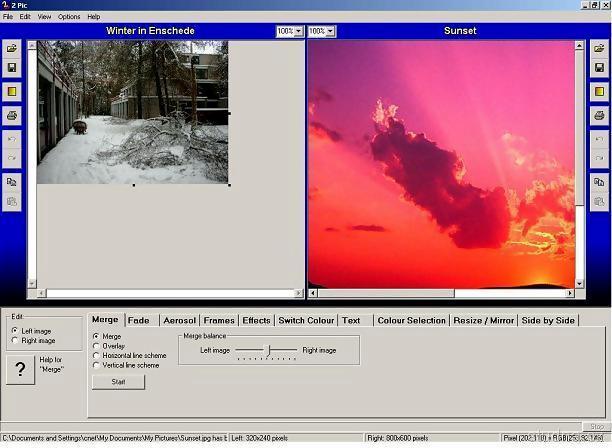Viewport: 612px width, 448px height.
Task: Save the right Sunset image using the floppy icon
Action: (599, 68)
